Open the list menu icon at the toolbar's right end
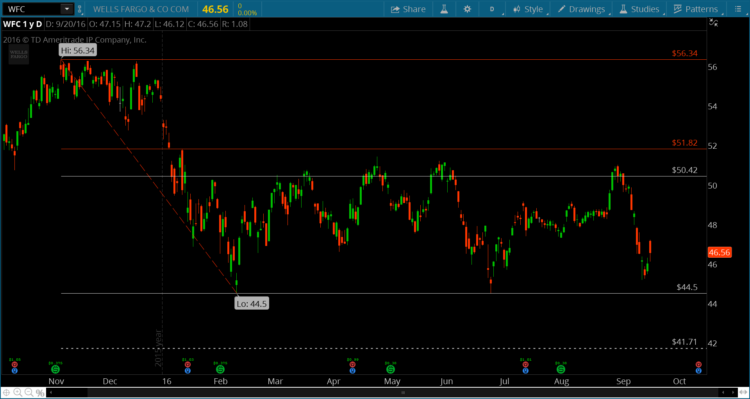 point(737,9)
